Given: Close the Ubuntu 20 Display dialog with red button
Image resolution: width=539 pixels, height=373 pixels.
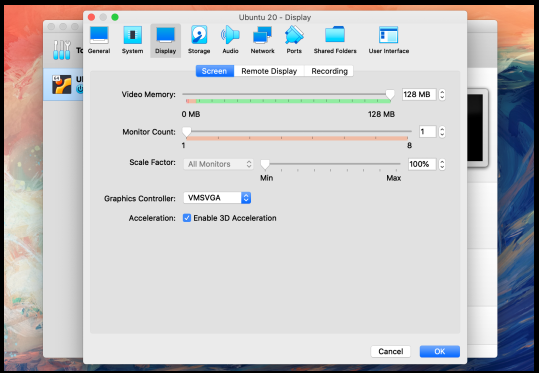Looking at the screenshot, I should [91, 17].
